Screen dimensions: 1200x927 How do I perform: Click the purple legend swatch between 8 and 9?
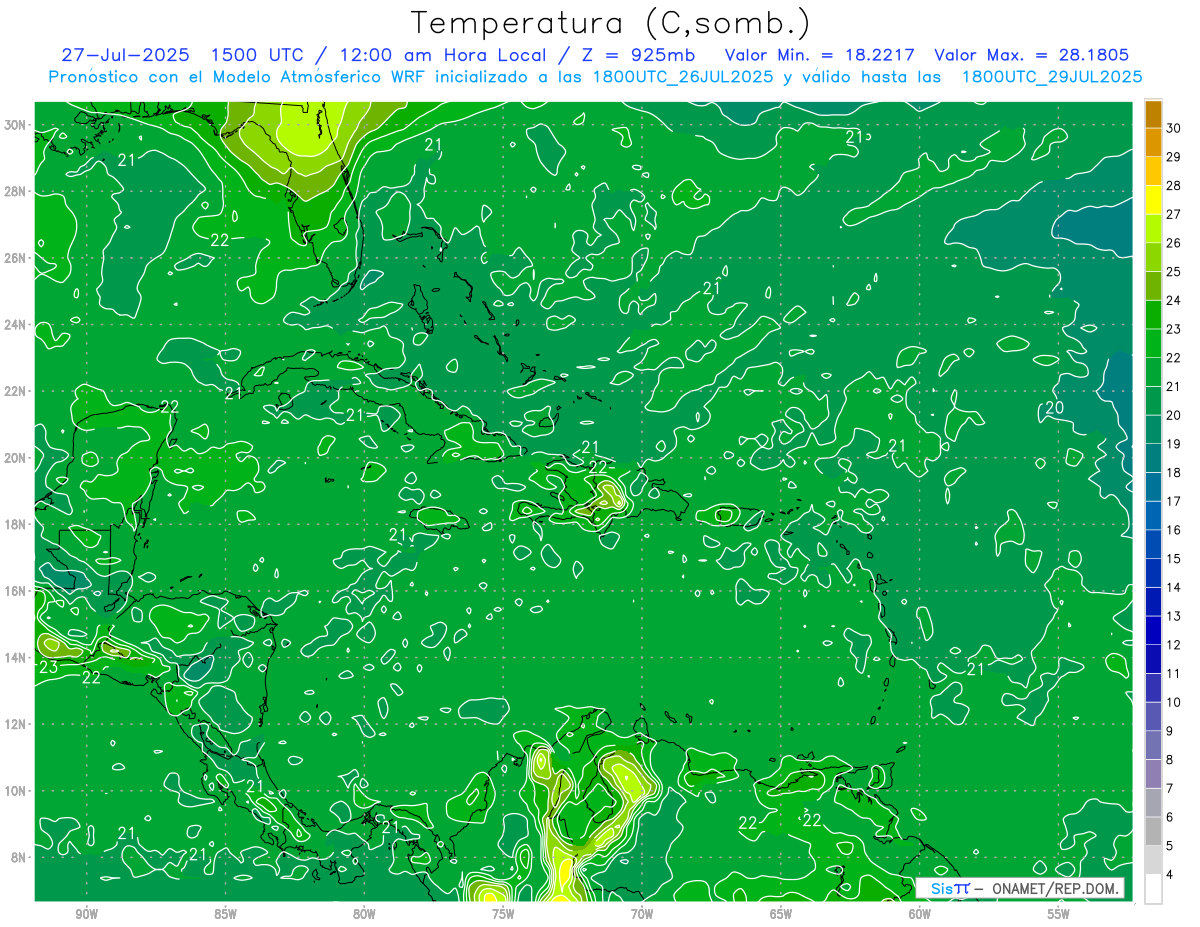pyautogui.click(x=1153, y=746)
